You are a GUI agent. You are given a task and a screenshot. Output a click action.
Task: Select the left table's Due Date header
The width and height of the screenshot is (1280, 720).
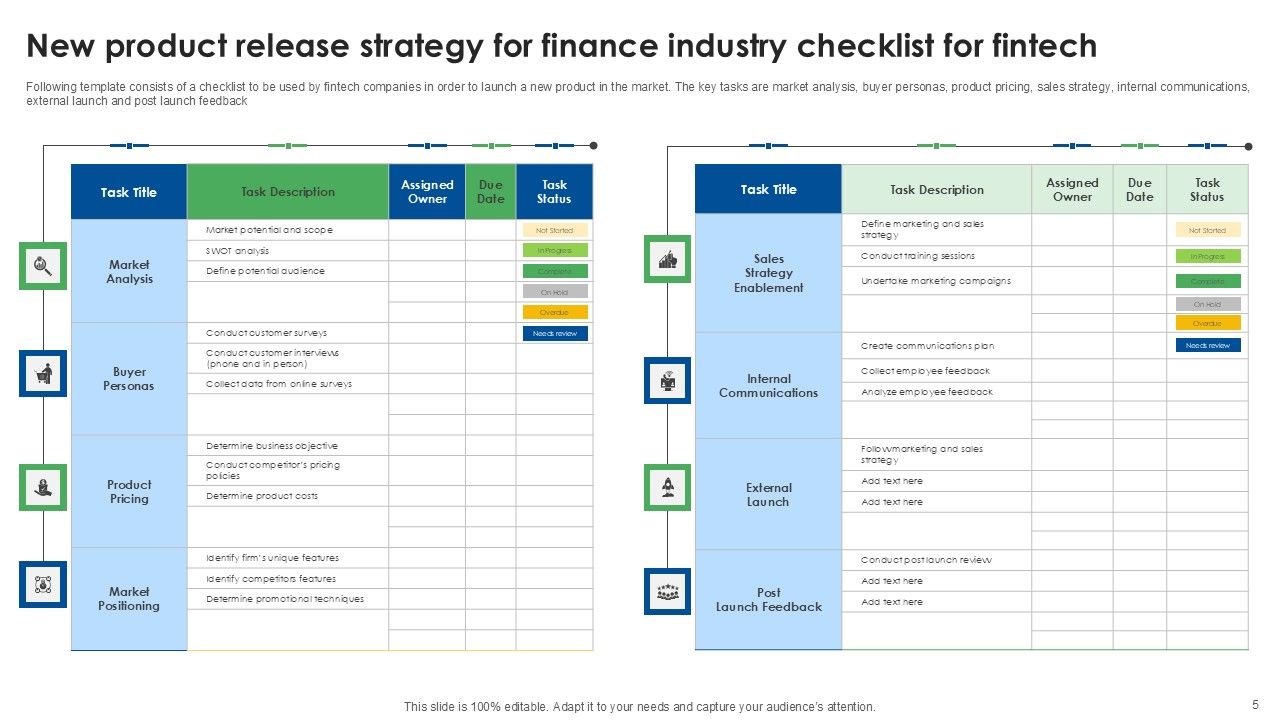[x=491, y=192]
